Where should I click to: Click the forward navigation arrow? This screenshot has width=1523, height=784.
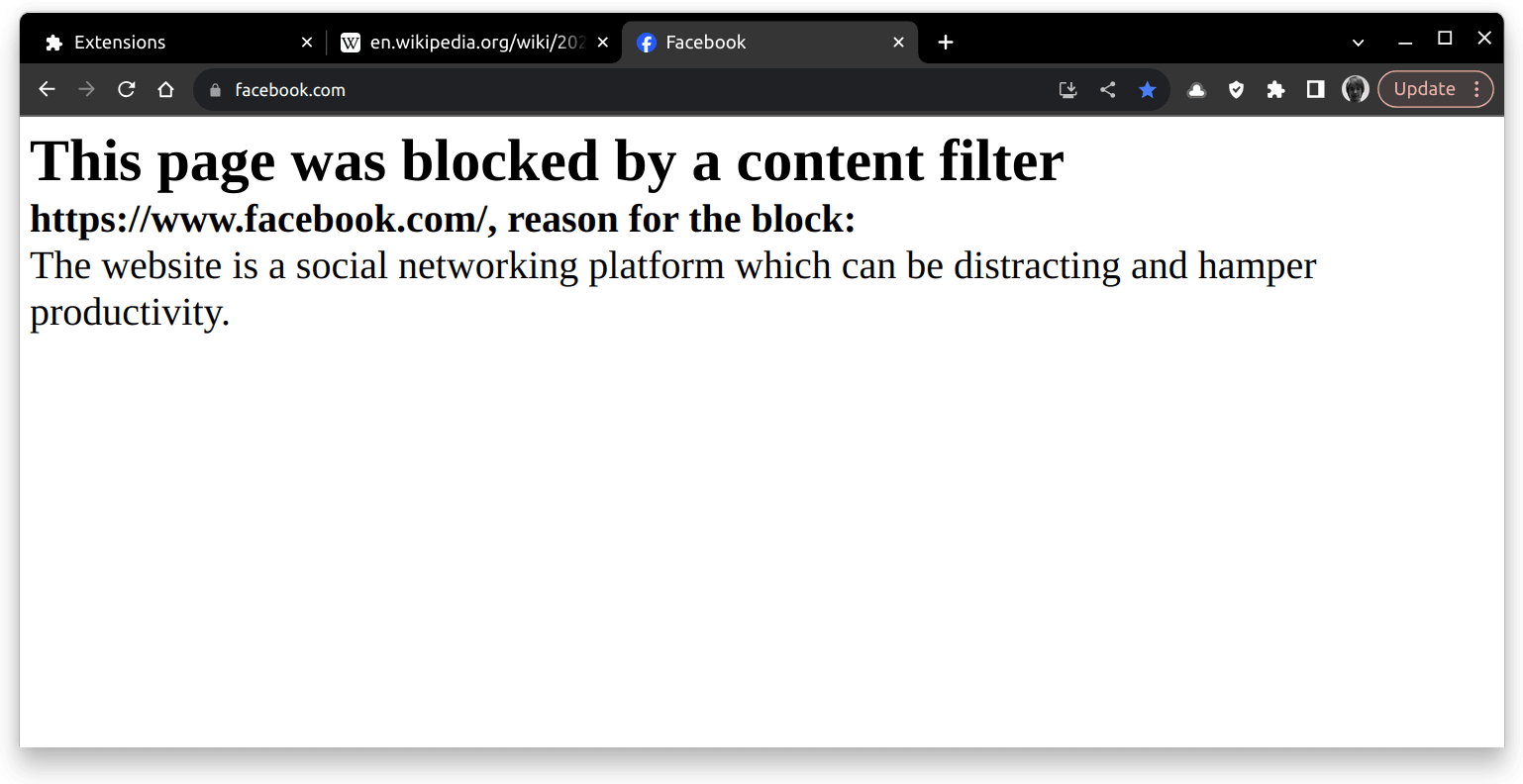pos(86,89)
